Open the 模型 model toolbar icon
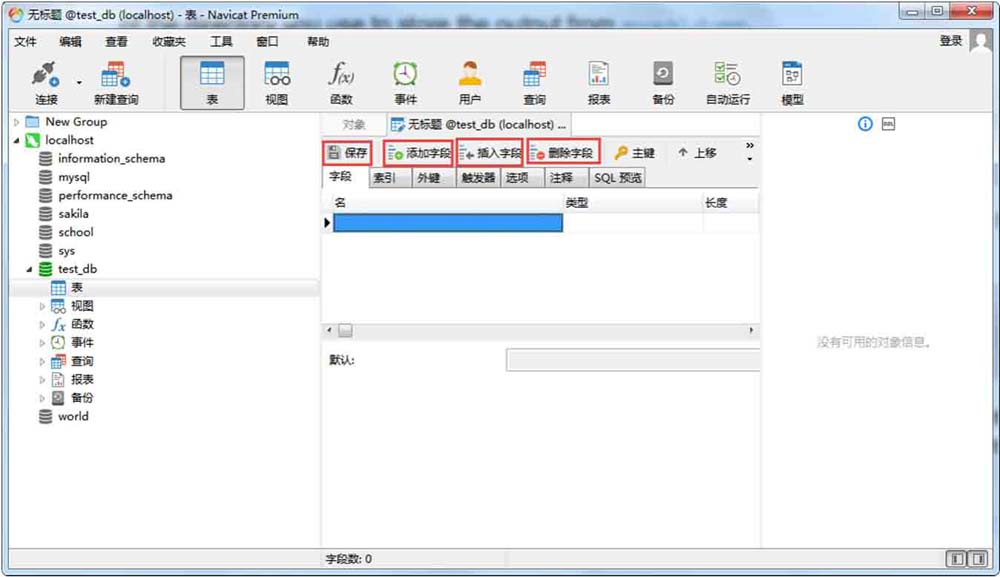 click(792, 82)
